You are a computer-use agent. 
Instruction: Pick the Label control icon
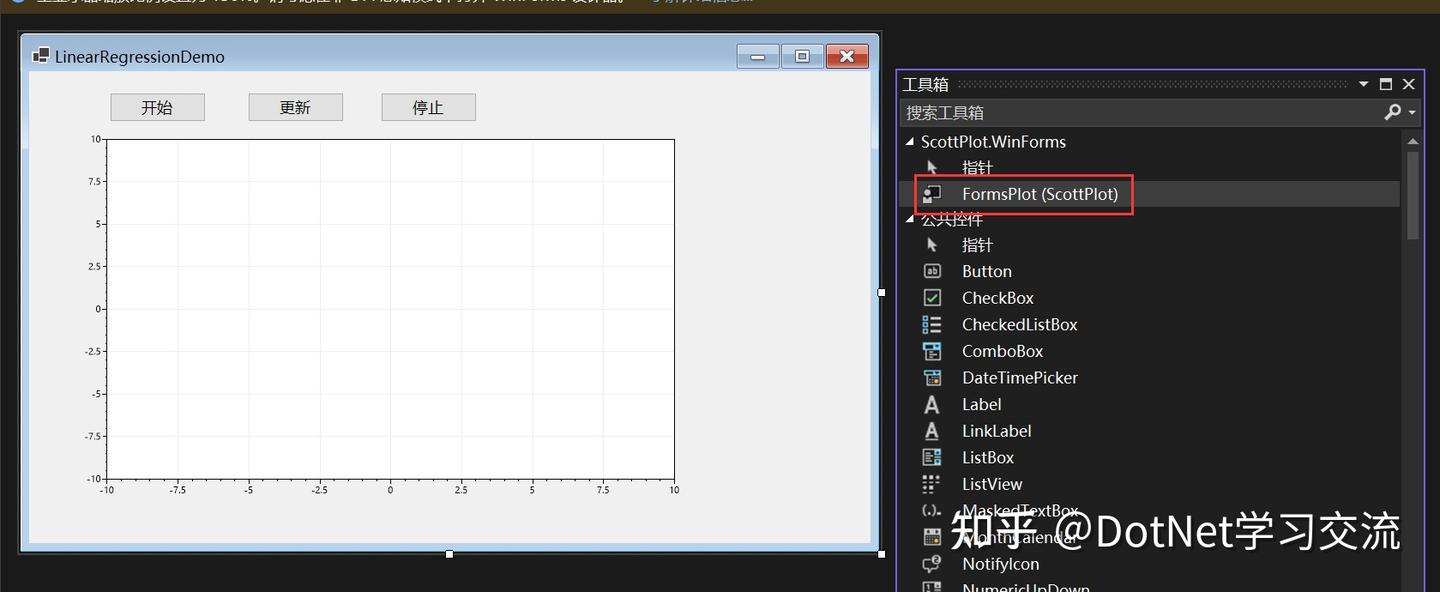click(x=932, y=404)
